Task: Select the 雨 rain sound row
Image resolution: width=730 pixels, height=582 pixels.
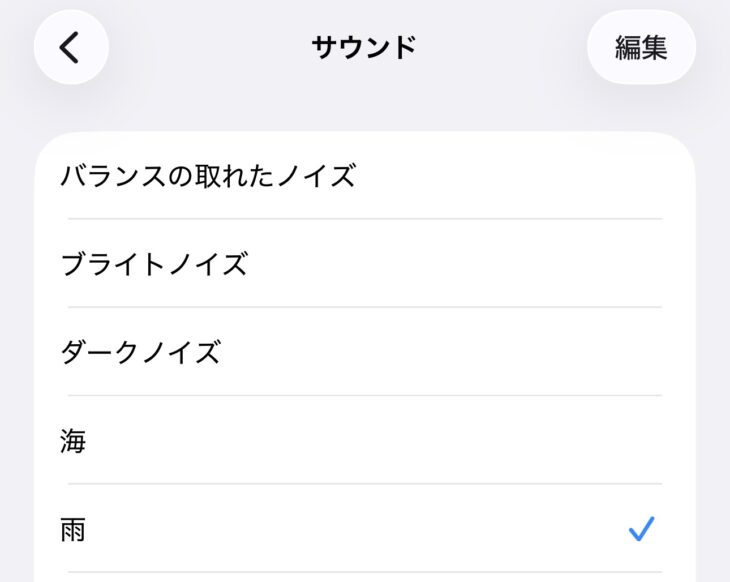Action: 365,529
